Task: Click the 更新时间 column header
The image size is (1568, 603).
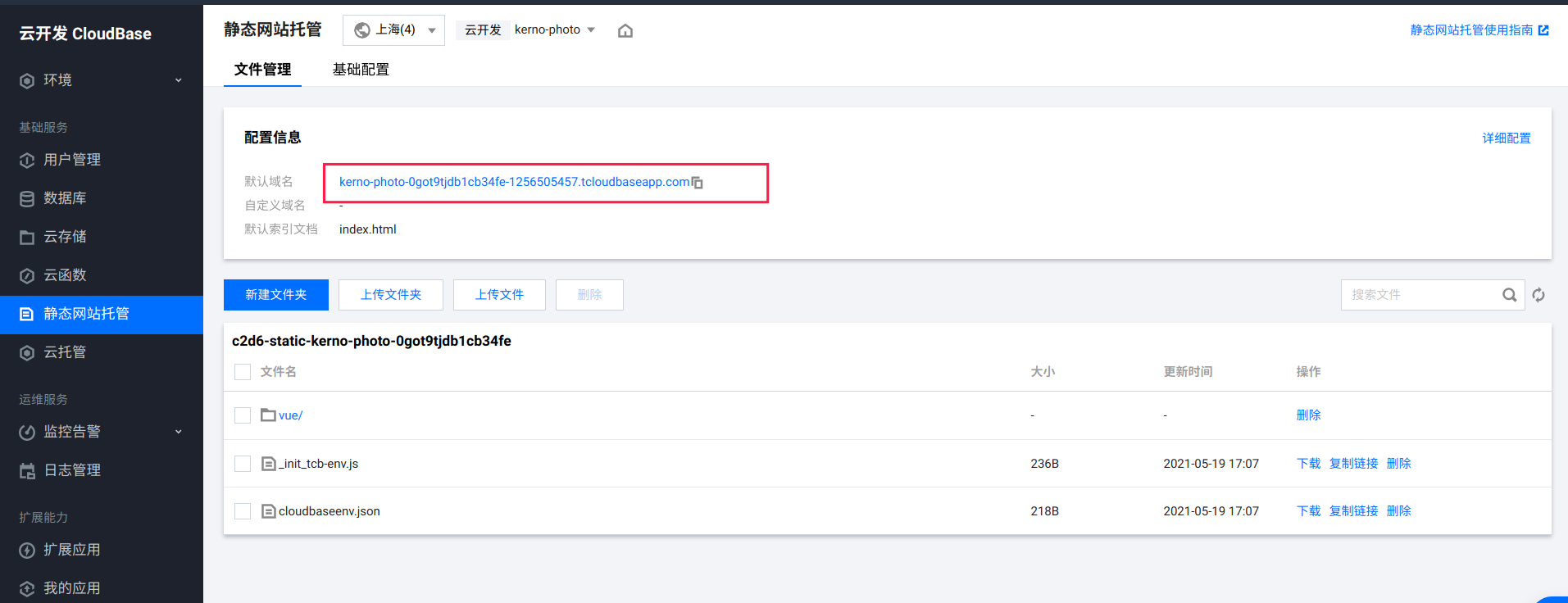Action: pos(1188,372)
